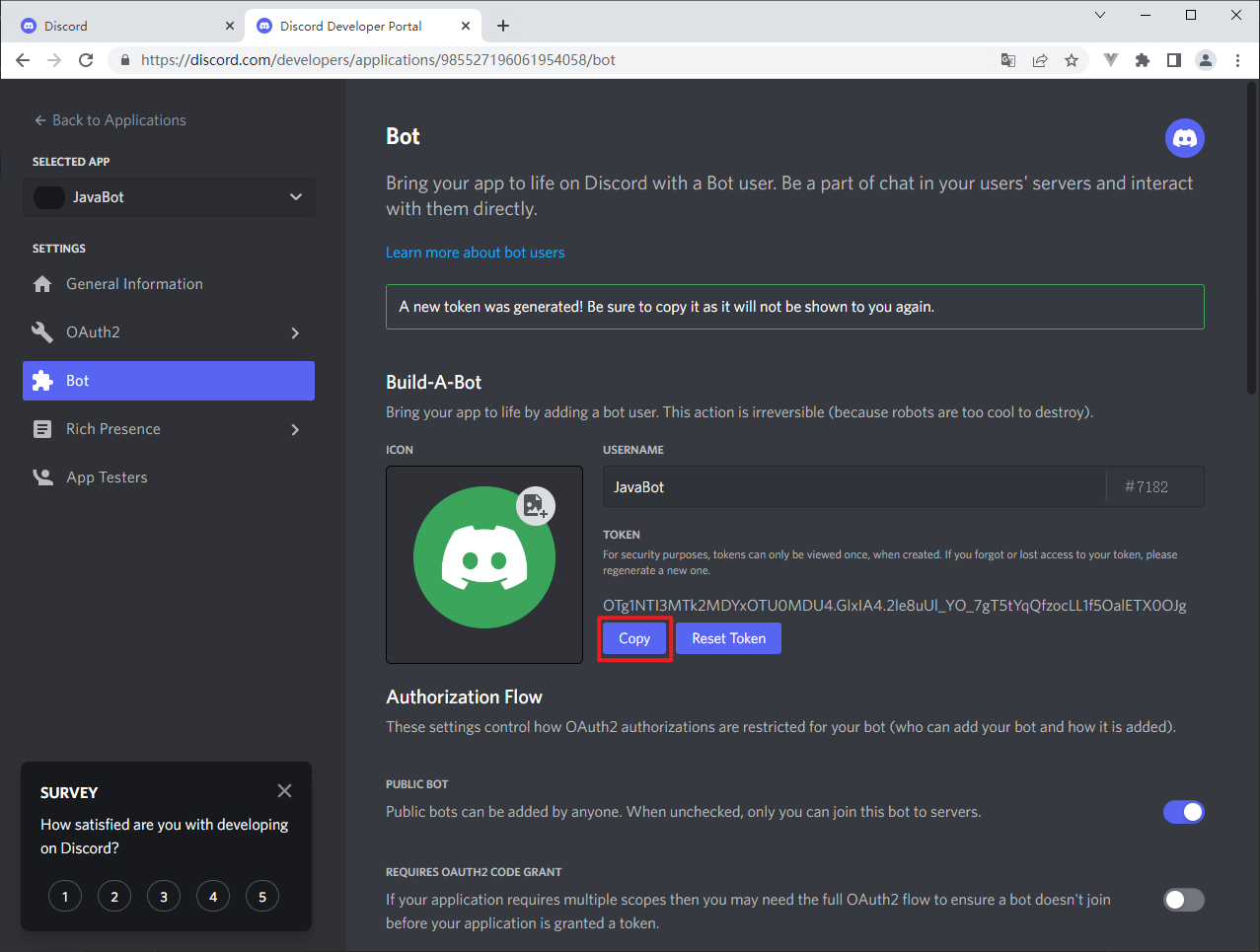Select survey rating 1
1260x952 pixels.
click(65, 897)
